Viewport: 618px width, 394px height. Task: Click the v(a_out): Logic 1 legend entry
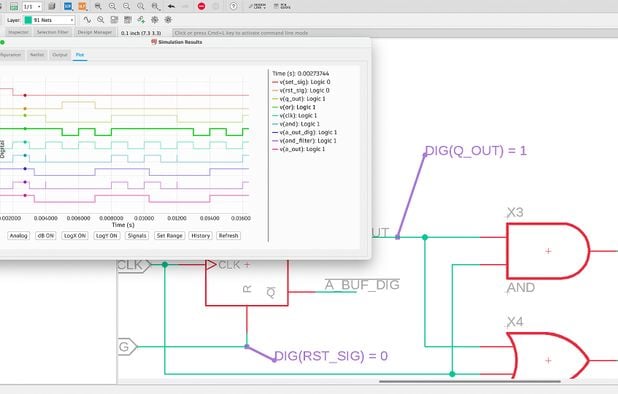pyautogui.click(x=299, y=149)
